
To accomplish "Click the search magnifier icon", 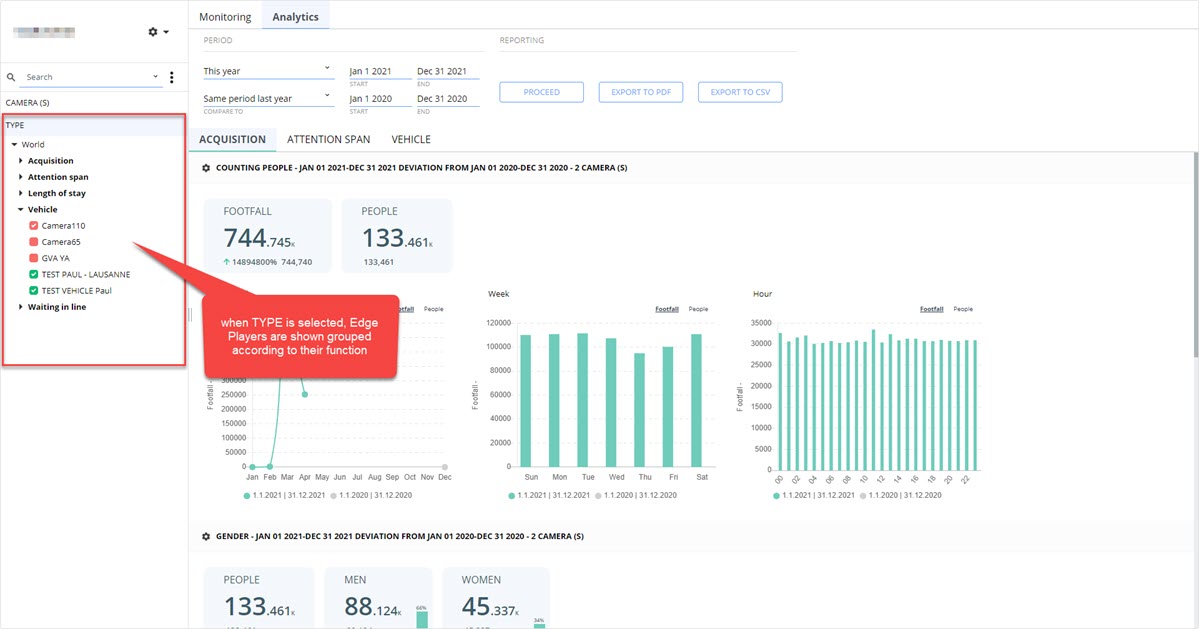I will (x=11, y=77).
